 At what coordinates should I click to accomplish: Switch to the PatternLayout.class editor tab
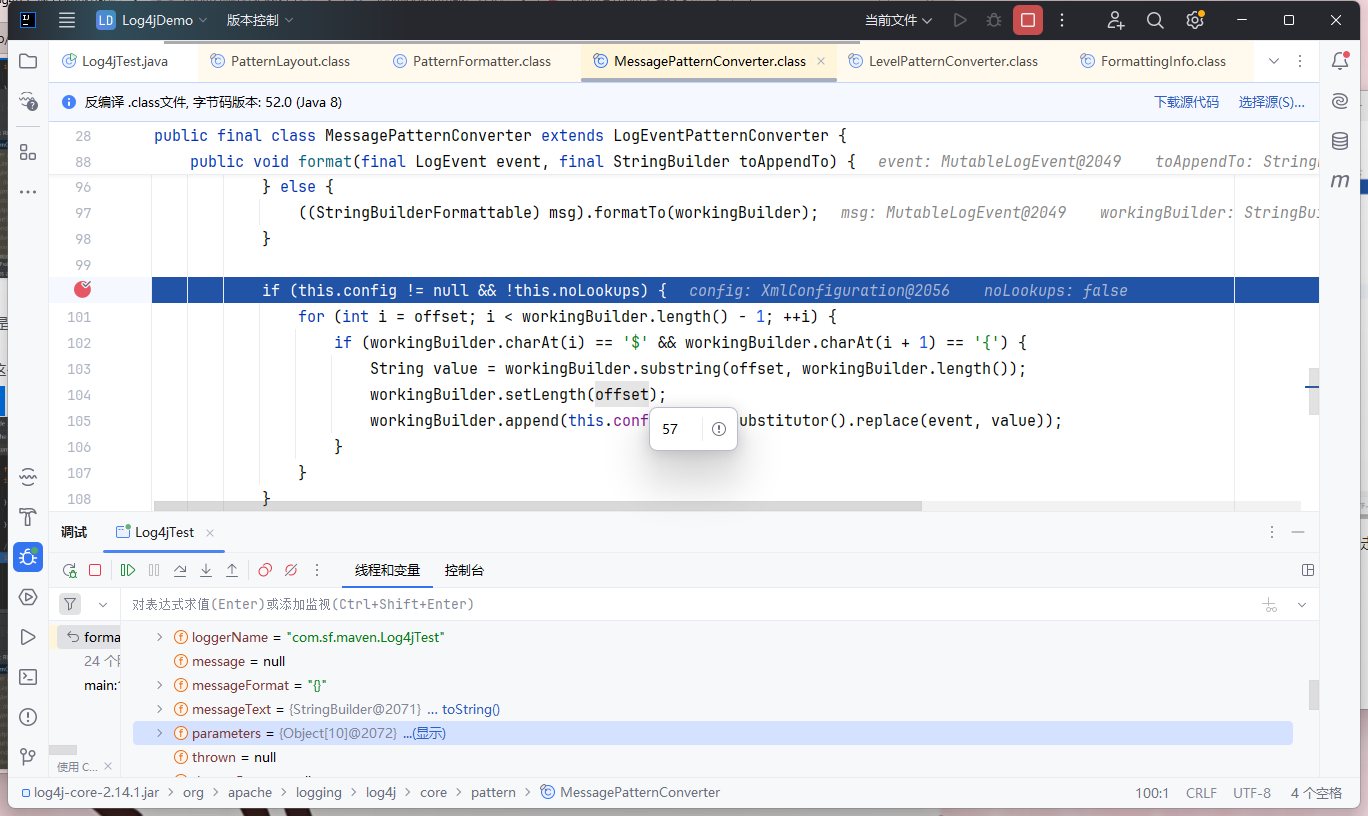pos(289,61)
